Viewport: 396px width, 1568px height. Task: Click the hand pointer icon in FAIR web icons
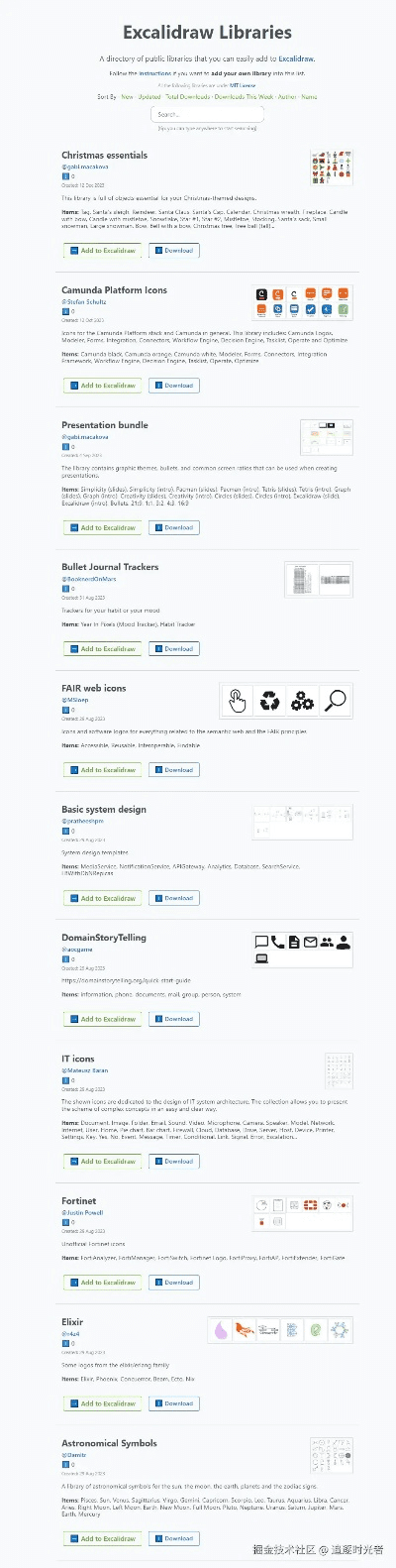[x=237, y=701]
